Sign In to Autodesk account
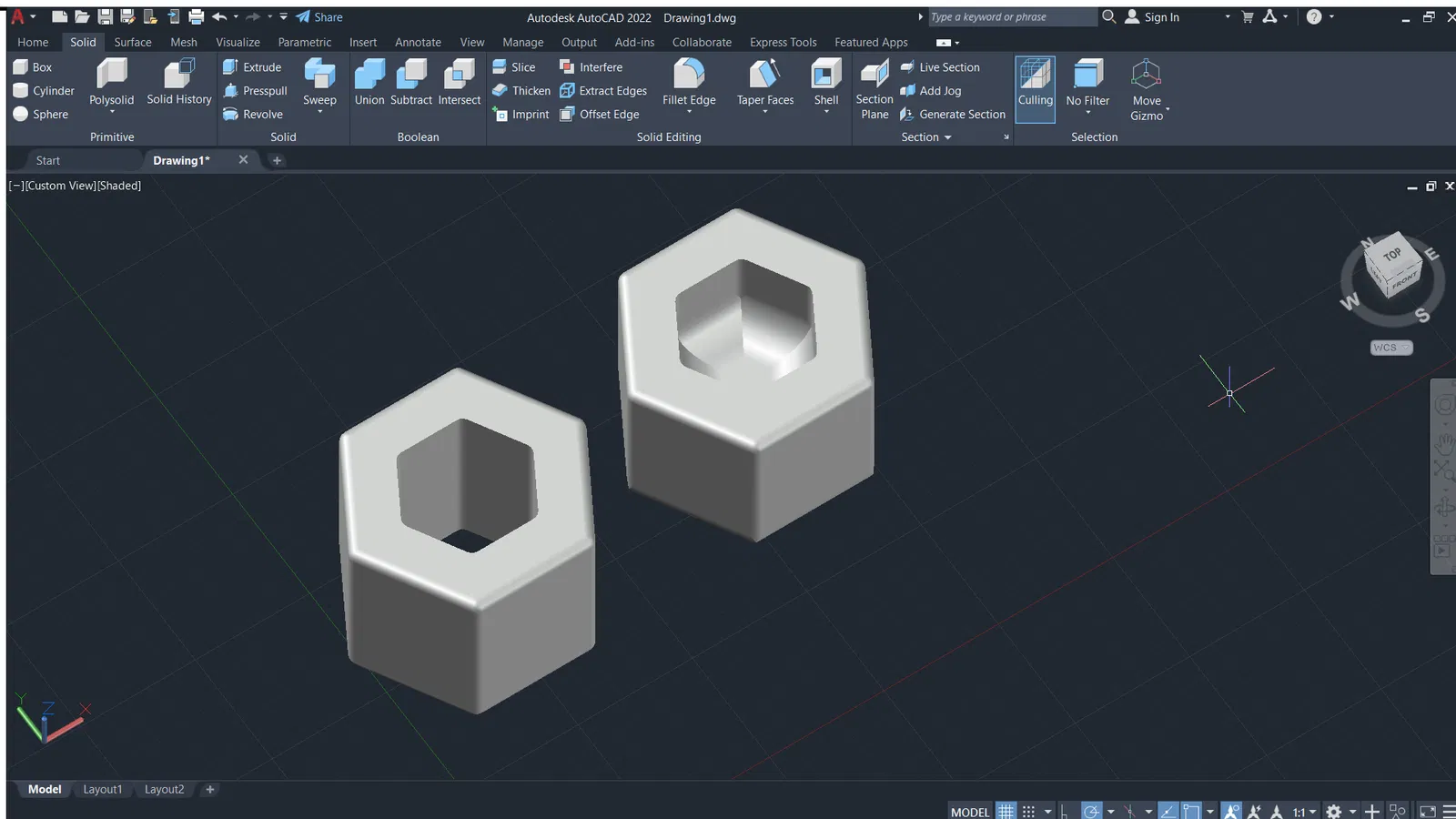This screenshot has width=1456, height=819. coord(1152,17)
